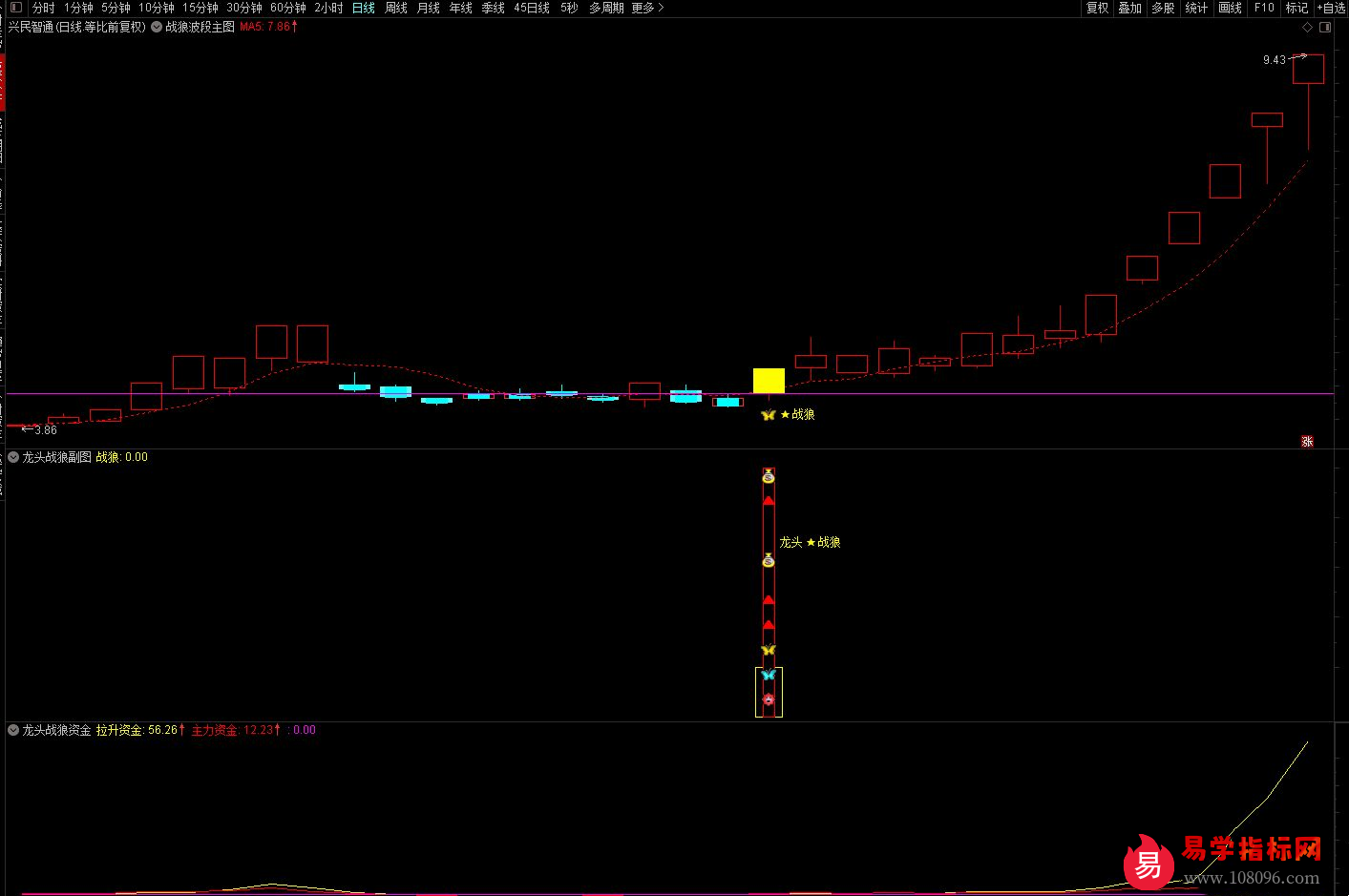Expand the 龙头战狼副图 indicator menu
The width and height of the screenshot is (1349, 896).
pos(13,457)
